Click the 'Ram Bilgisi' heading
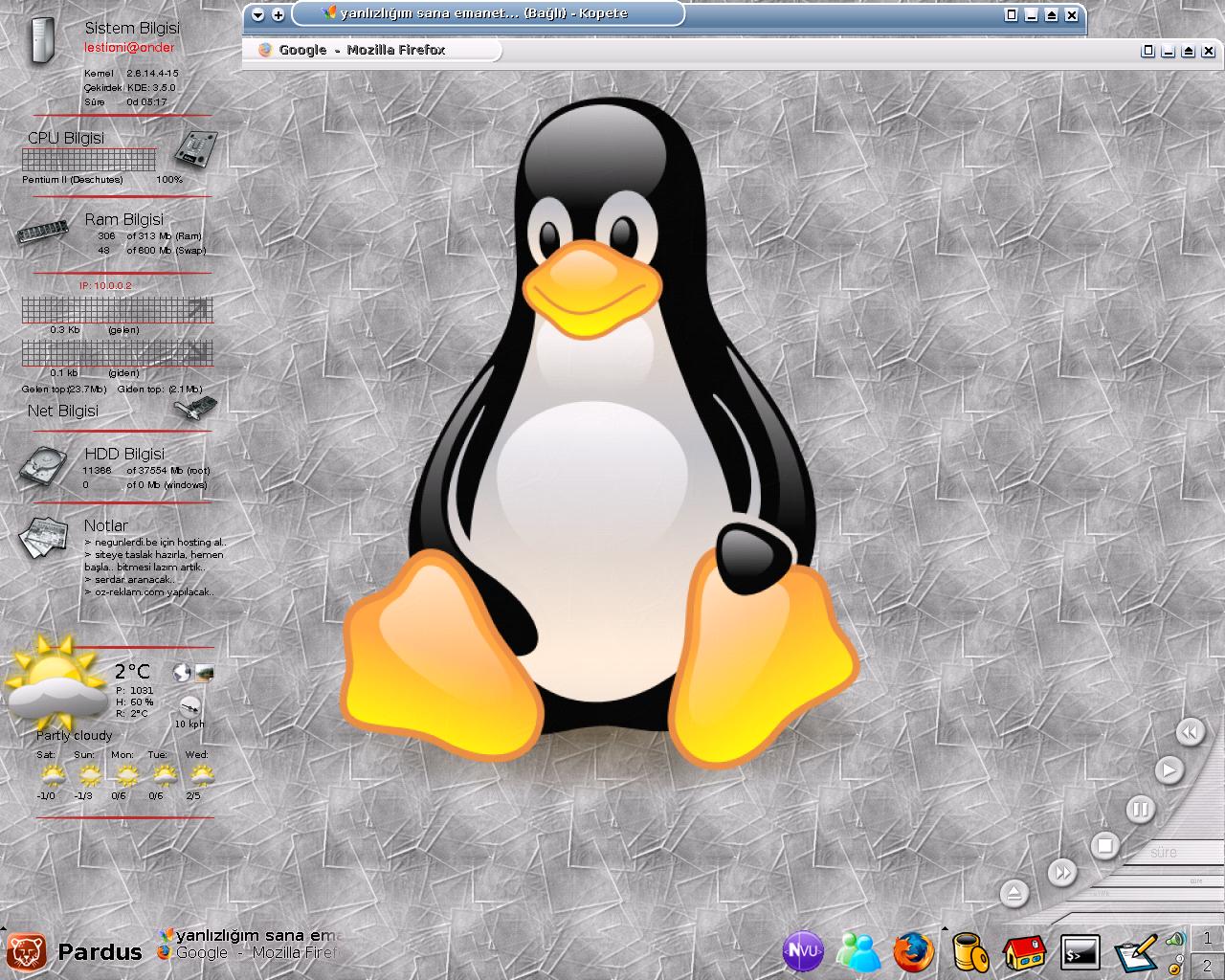 point(123,219)
